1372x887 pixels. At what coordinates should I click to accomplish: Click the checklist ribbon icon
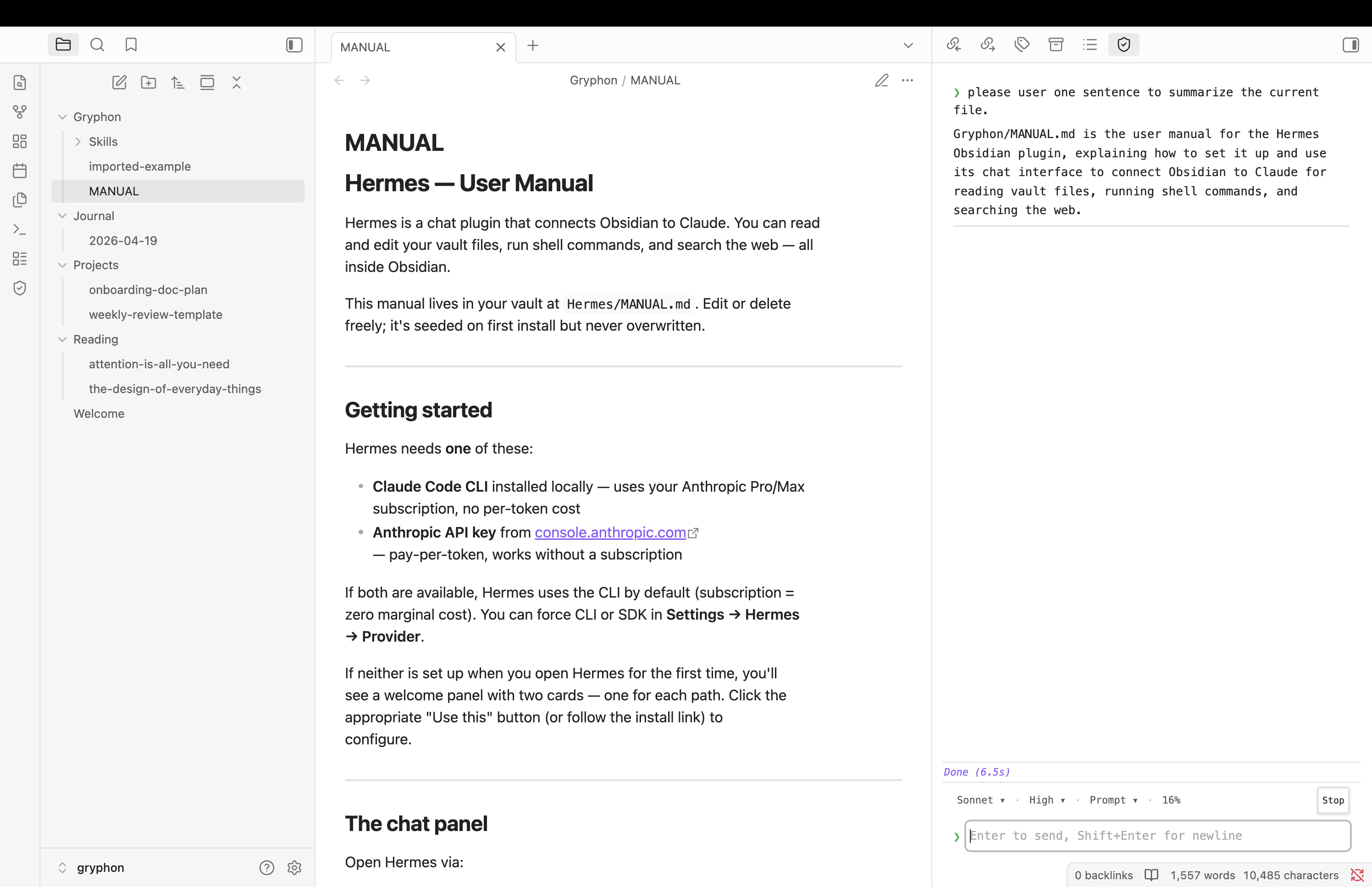pos(20,259)
